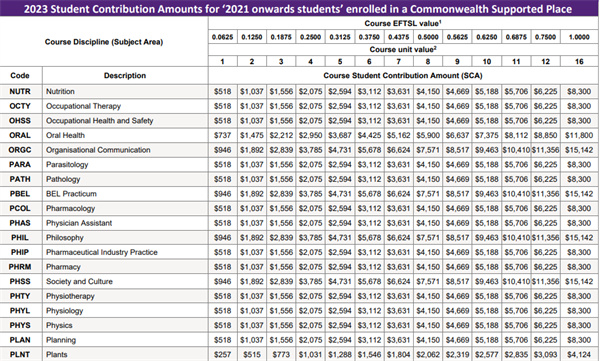
Task: Click the OHSS code cell
Action: 20,121
